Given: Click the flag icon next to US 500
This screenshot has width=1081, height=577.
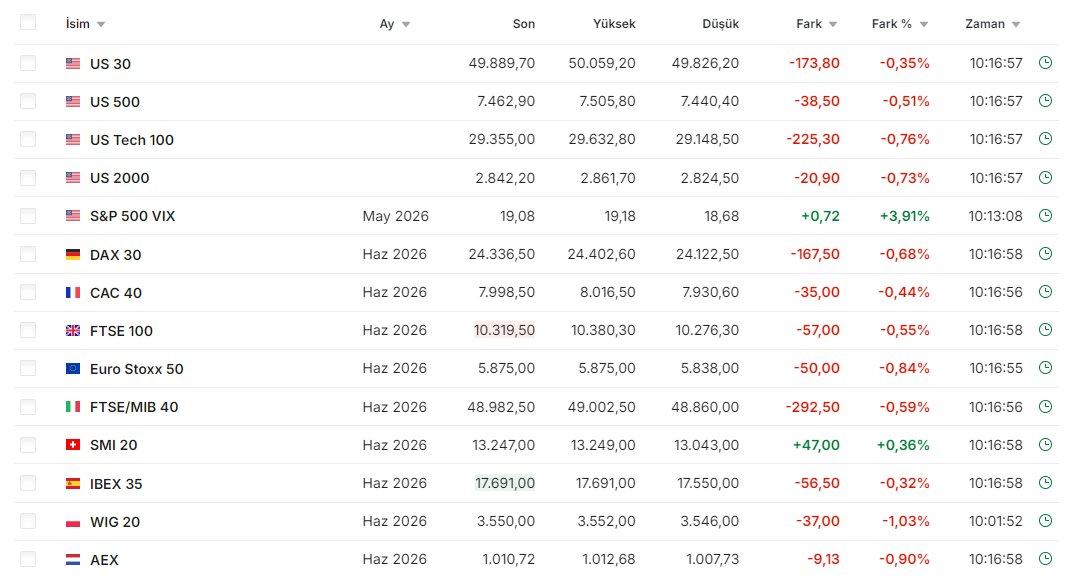Looking at the screenshot, I should pos(72,101).
